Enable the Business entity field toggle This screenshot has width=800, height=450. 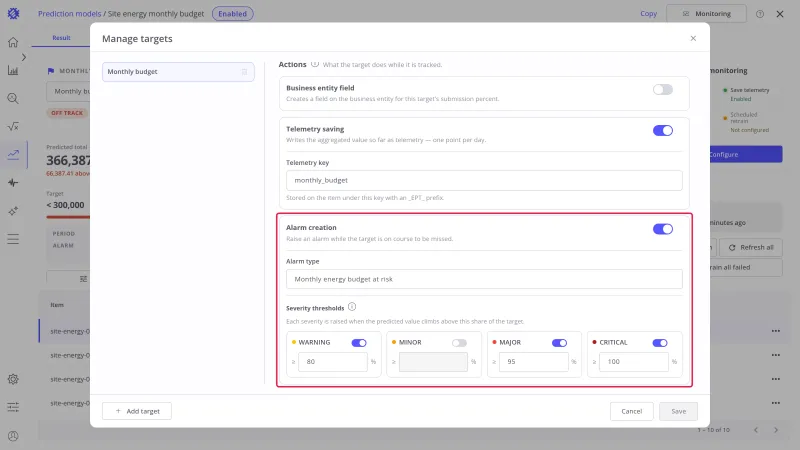(663, 90)
